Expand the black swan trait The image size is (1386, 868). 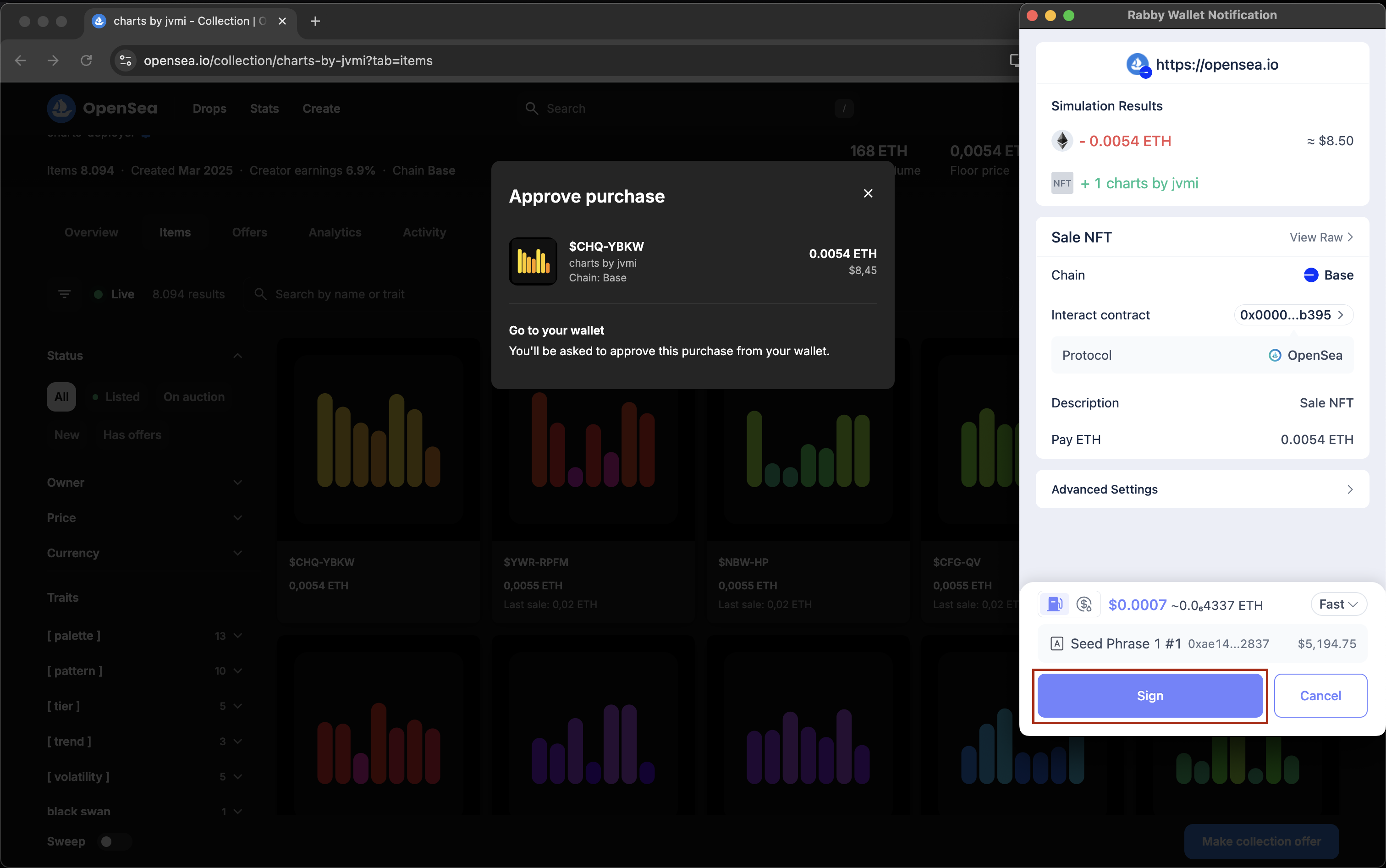(x=145, y=811)
